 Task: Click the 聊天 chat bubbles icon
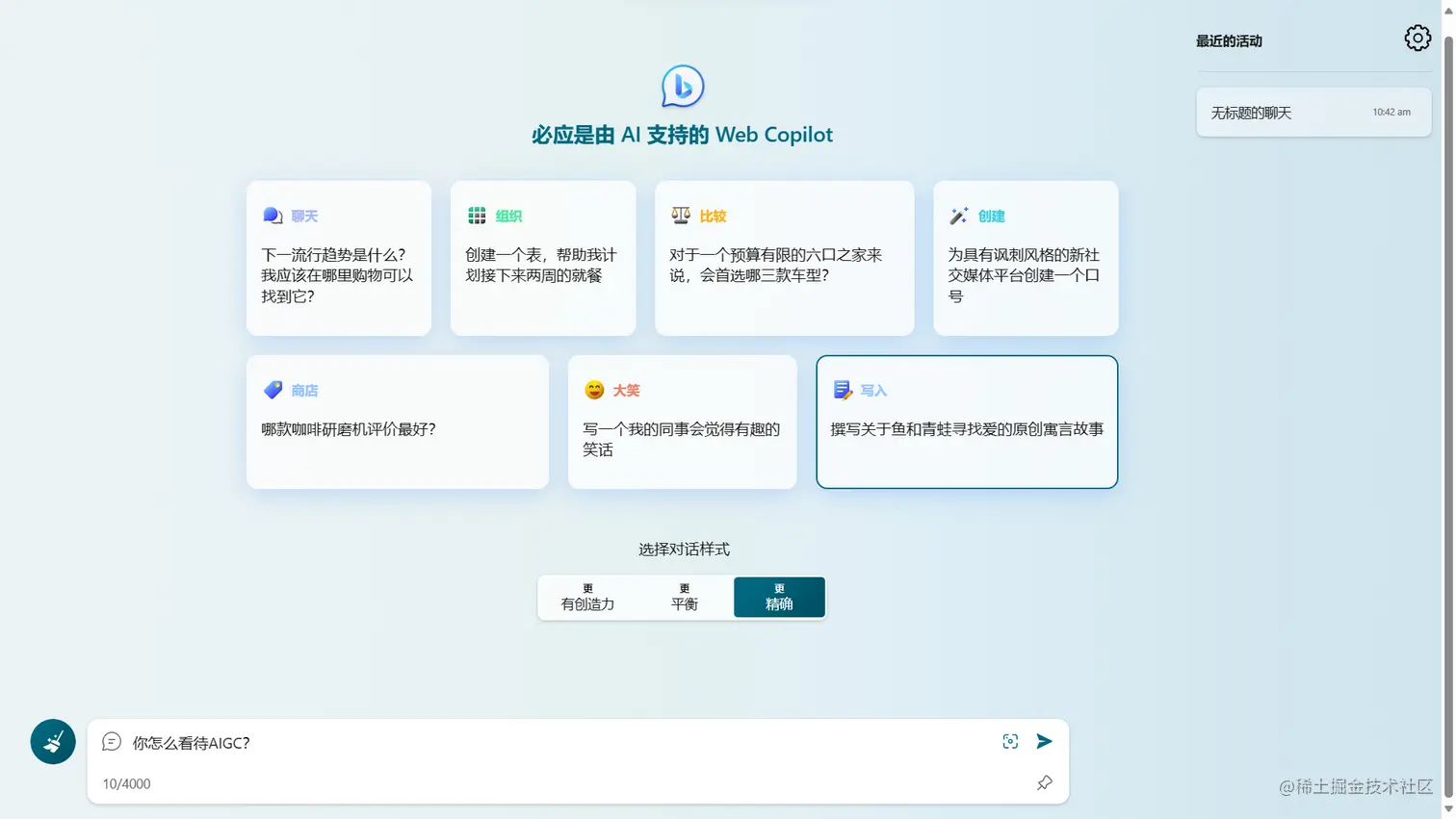pos(273,216)
